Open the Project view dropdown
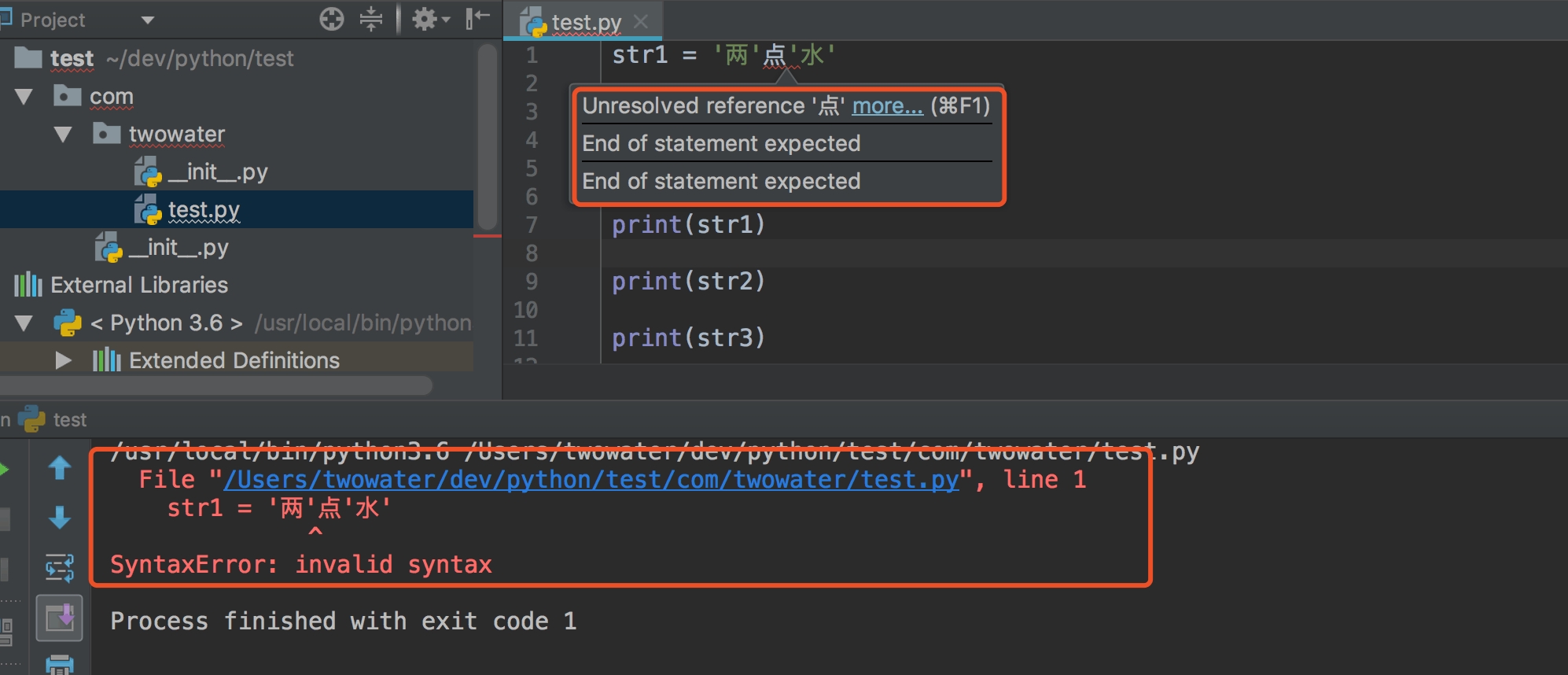 (147, 20)
